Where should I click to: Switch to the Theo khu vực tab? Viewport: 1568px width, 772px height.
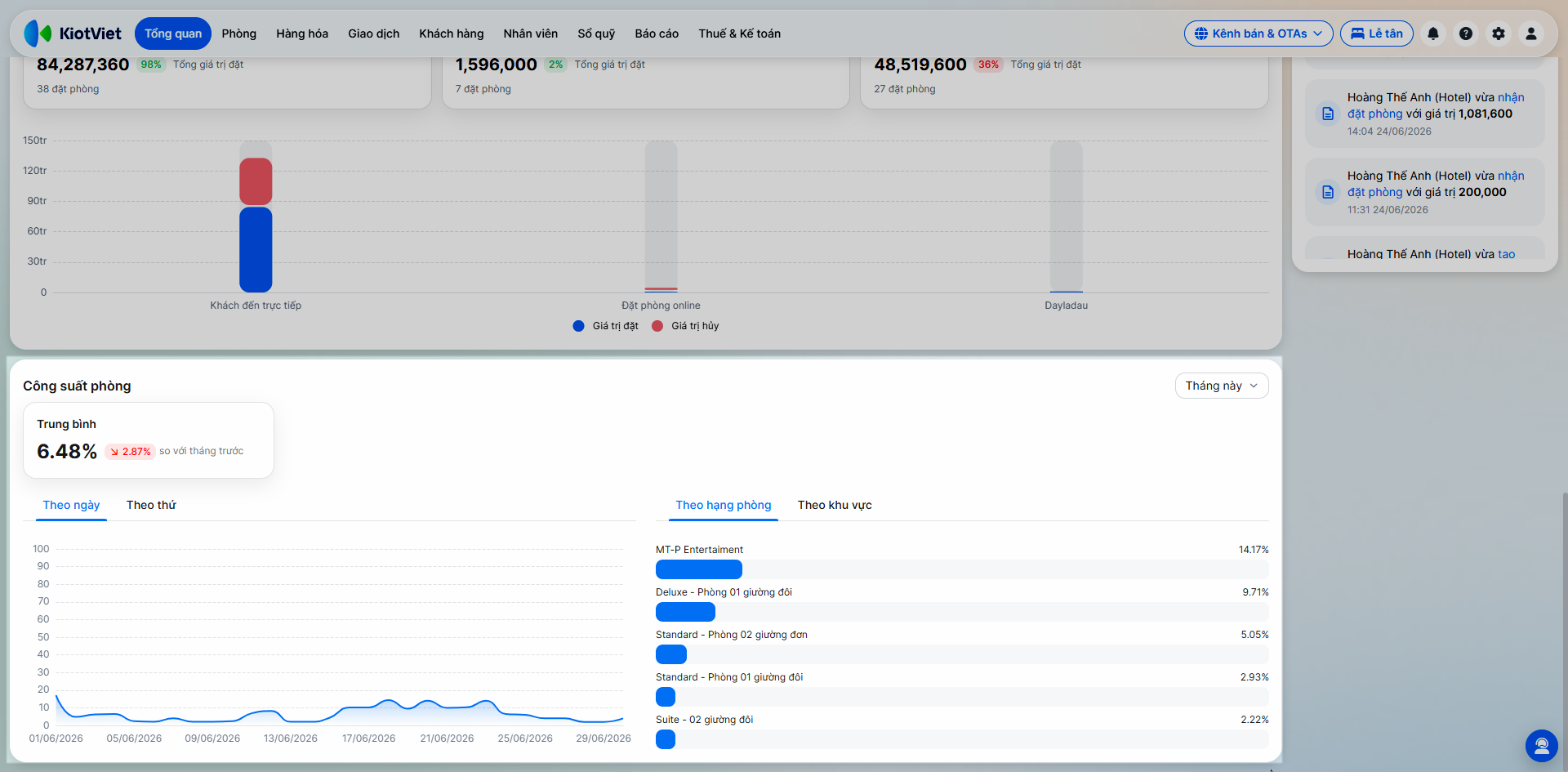[x=835, y=505]
